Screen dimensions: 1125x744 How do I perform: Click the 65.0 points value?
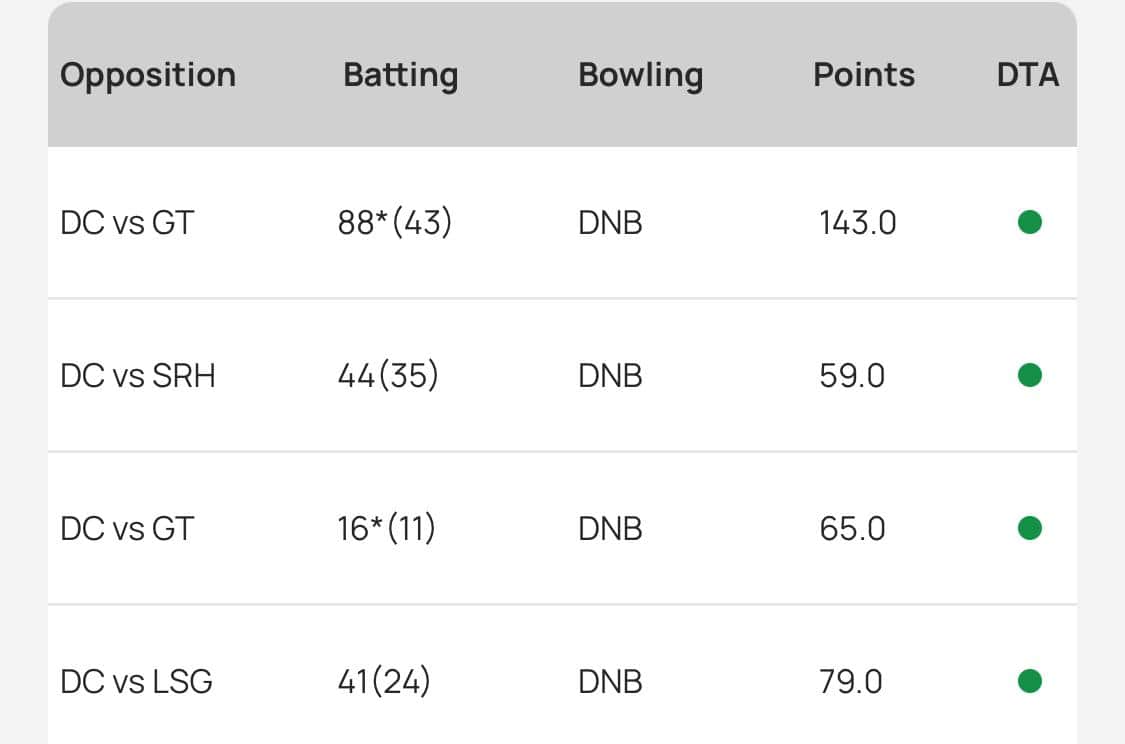coord(852,529)
